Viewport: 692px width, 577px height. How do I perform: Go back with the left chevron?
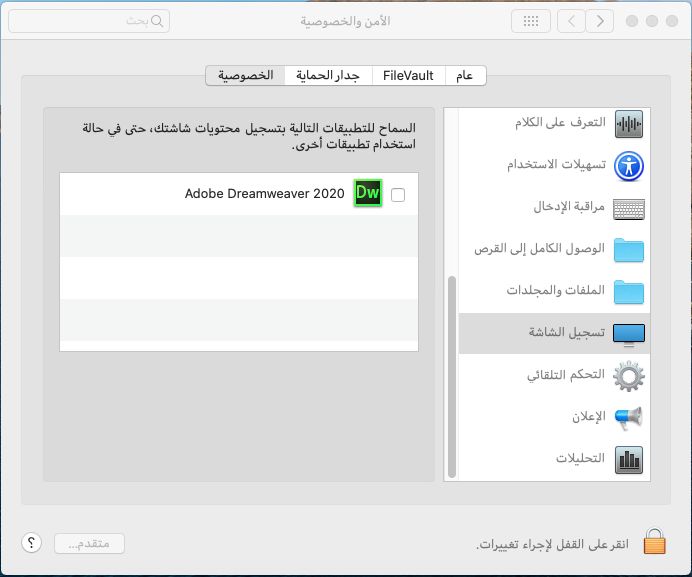[x=572, y=21]
